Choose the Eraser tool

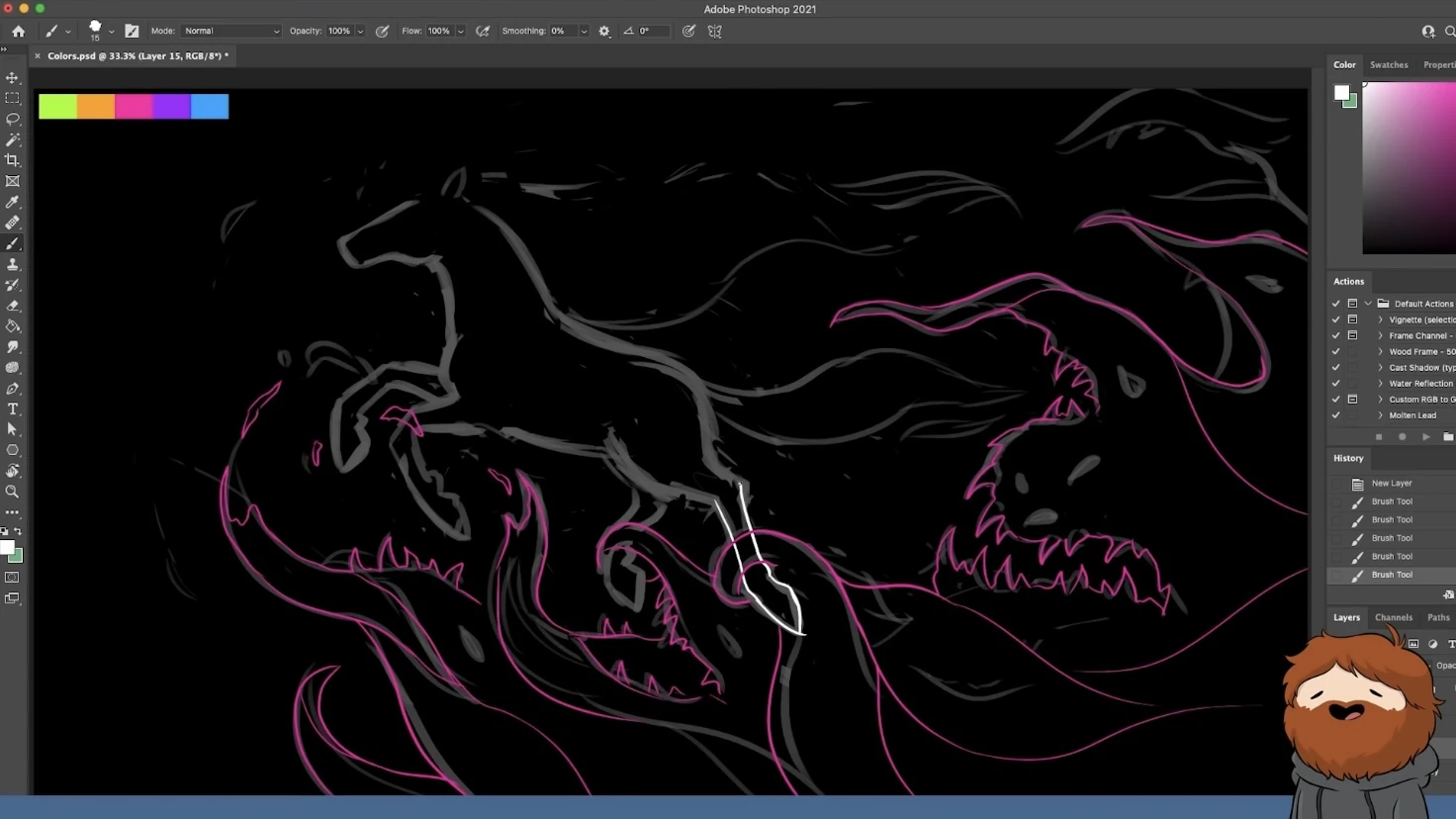[x=12, y=306]
